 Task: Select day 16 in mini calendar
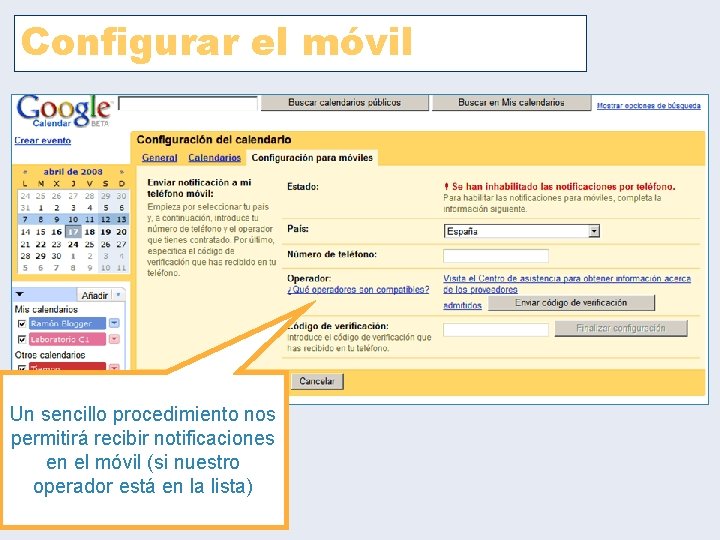(56, 232)
